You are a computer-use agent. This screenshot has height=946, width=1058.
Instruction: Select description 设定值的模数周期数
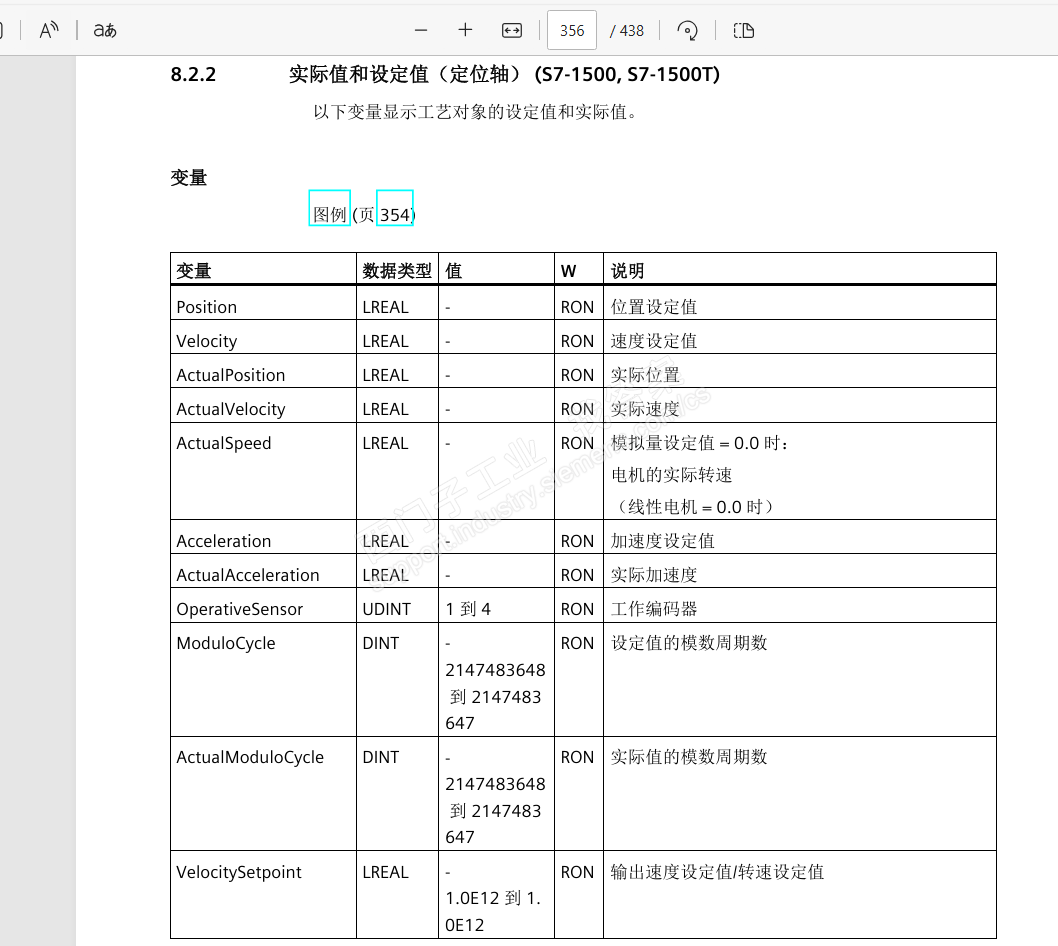pyautogui.click(x=689, y=643)
